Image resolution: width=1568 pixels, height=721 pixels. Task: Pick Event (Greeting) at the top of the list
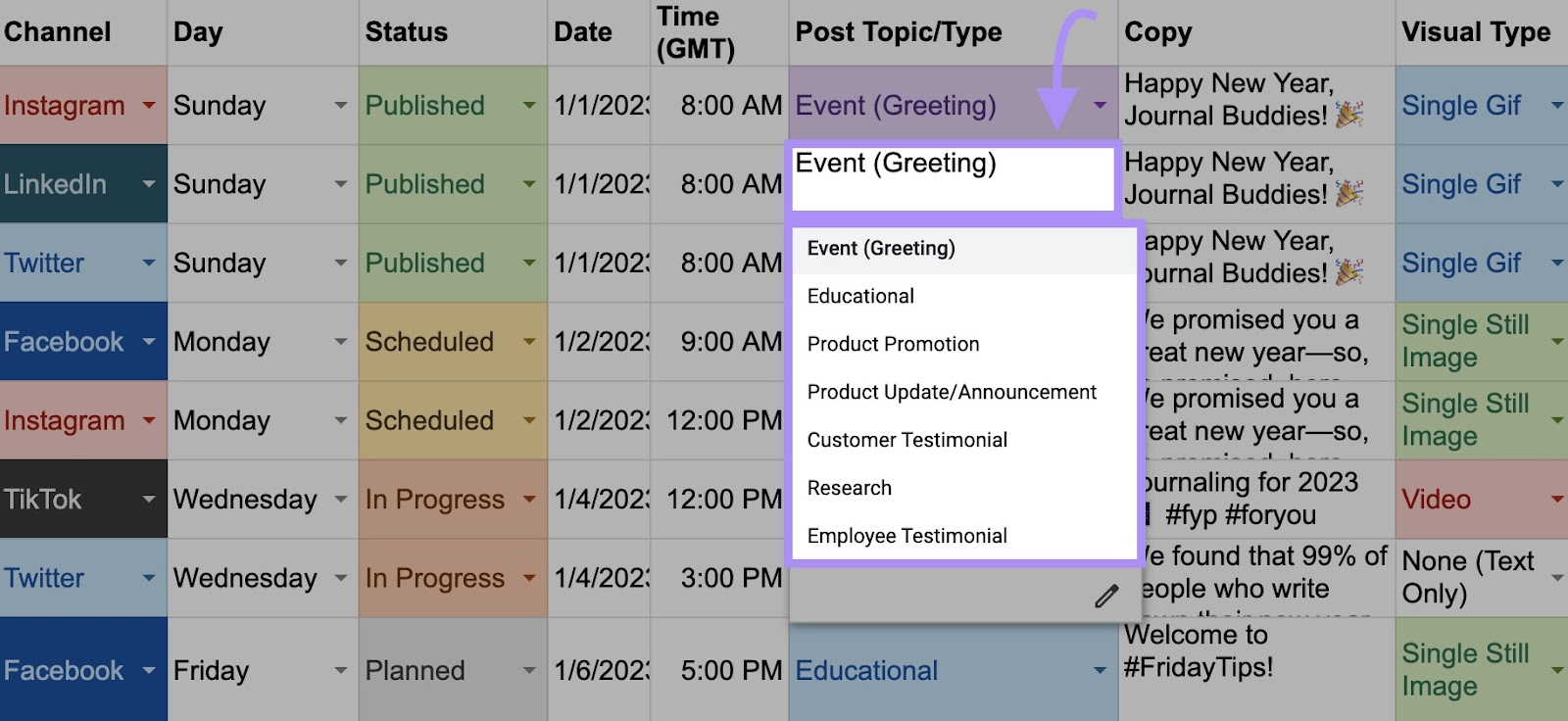click(879, 249)
